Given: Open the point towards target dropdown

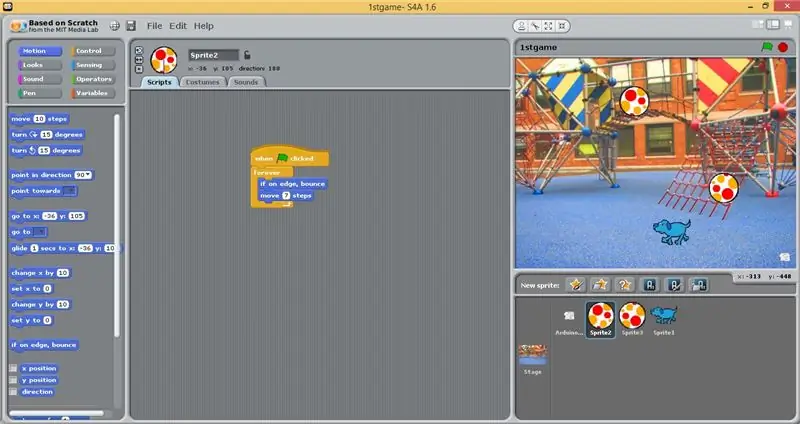Looking at the screenshot, I should point(70,191).
